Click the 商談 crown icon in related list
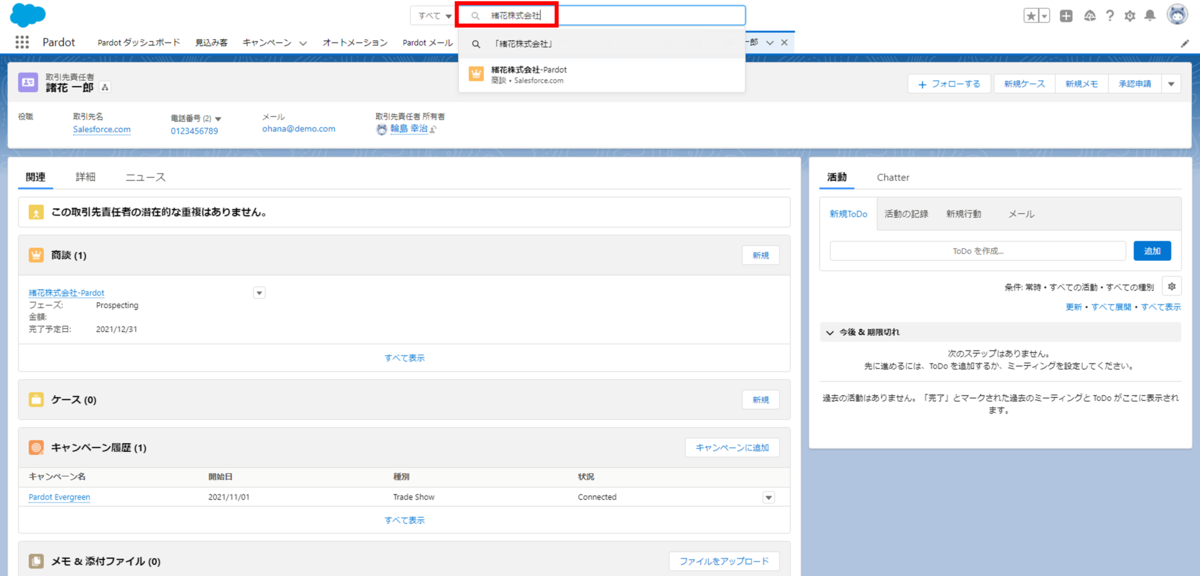Screen dimensions: 1200x576 pyautogui.click(x=36, y=255)
